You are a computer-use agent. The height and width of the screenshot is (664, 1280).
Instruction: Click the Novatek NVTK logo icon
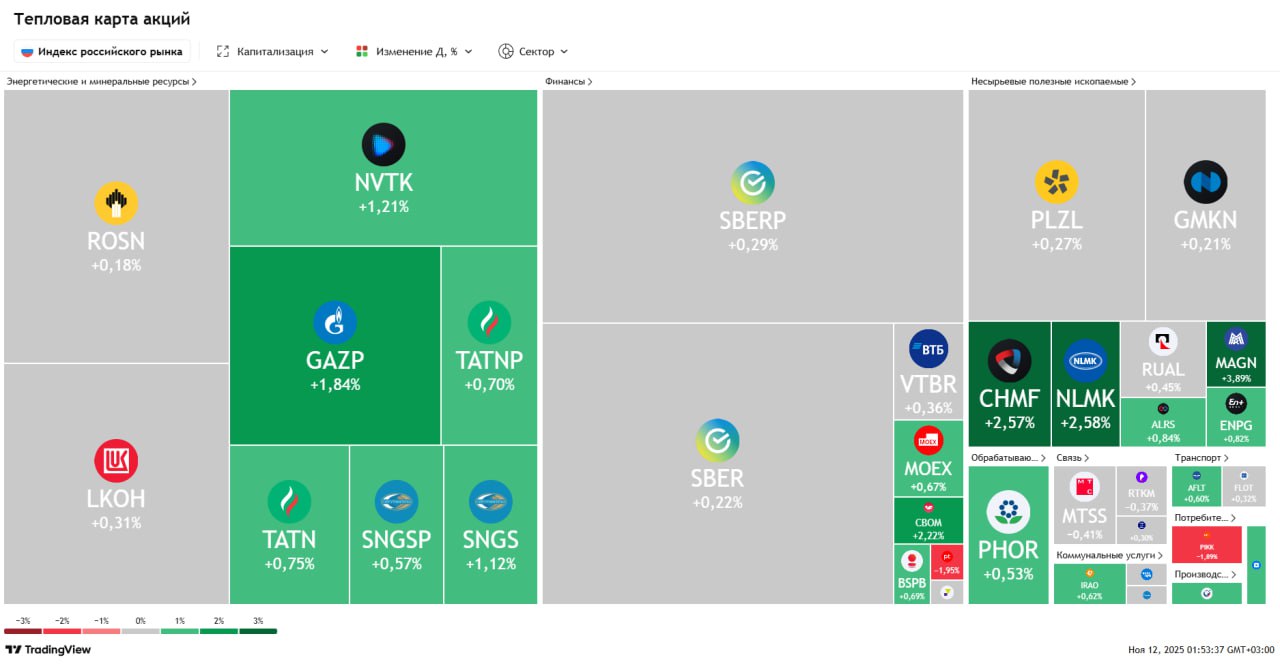(383, 145)
